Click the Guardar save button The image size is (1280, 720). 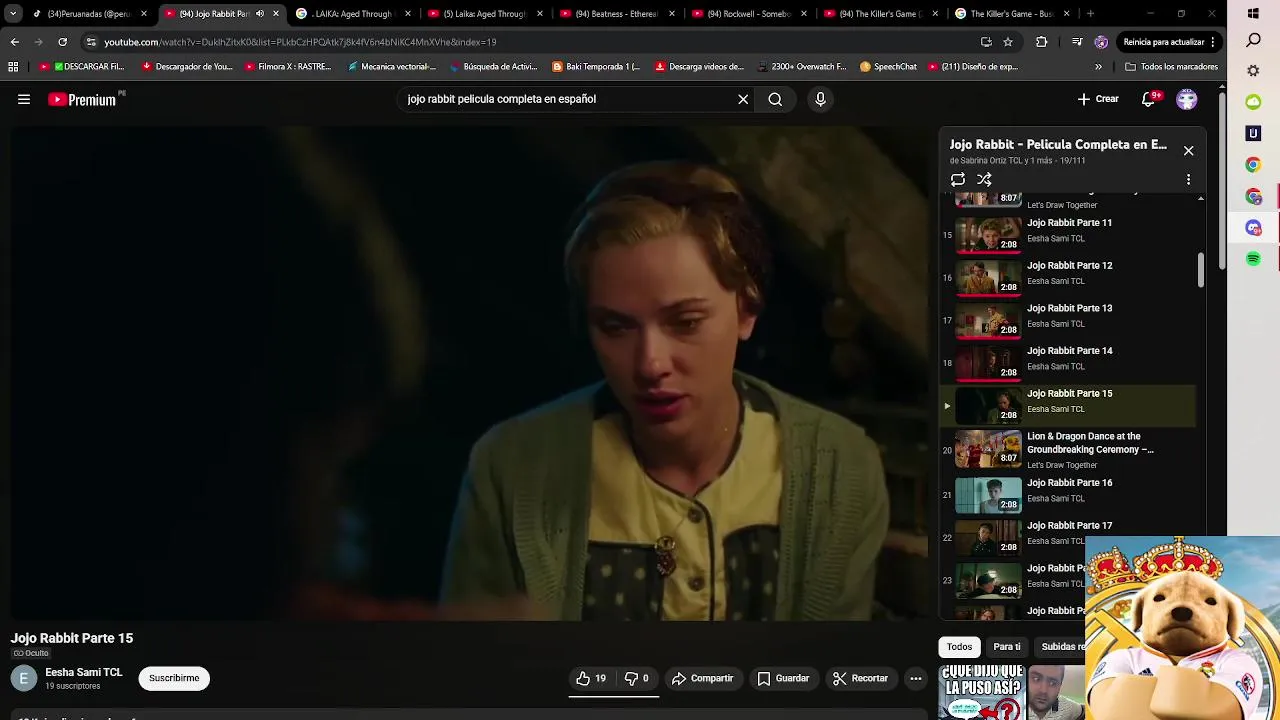tap(783, 678)
